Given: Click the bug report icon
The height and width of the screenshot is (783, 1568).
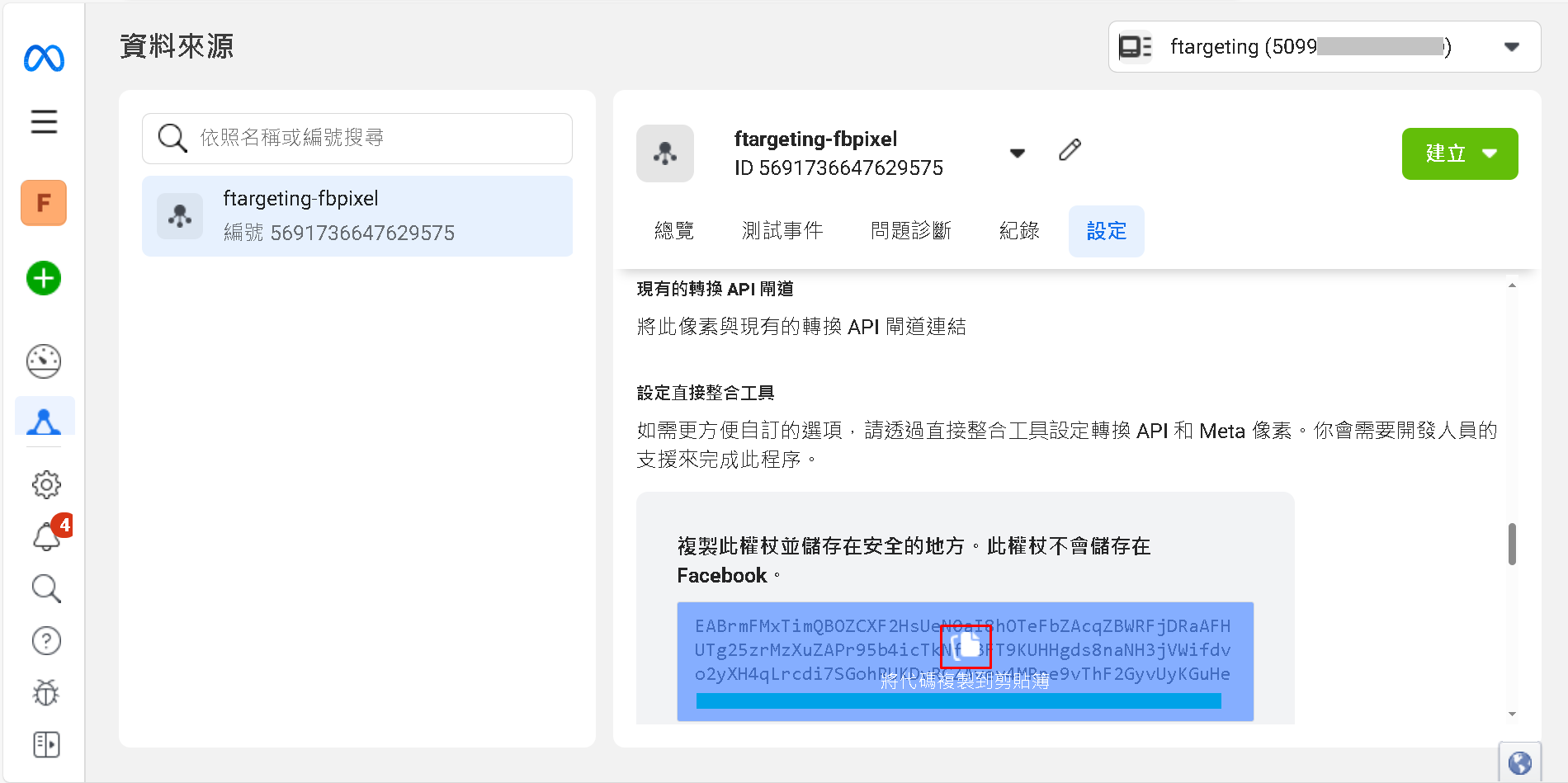Looking at the screenshot, I should (46, 692).
